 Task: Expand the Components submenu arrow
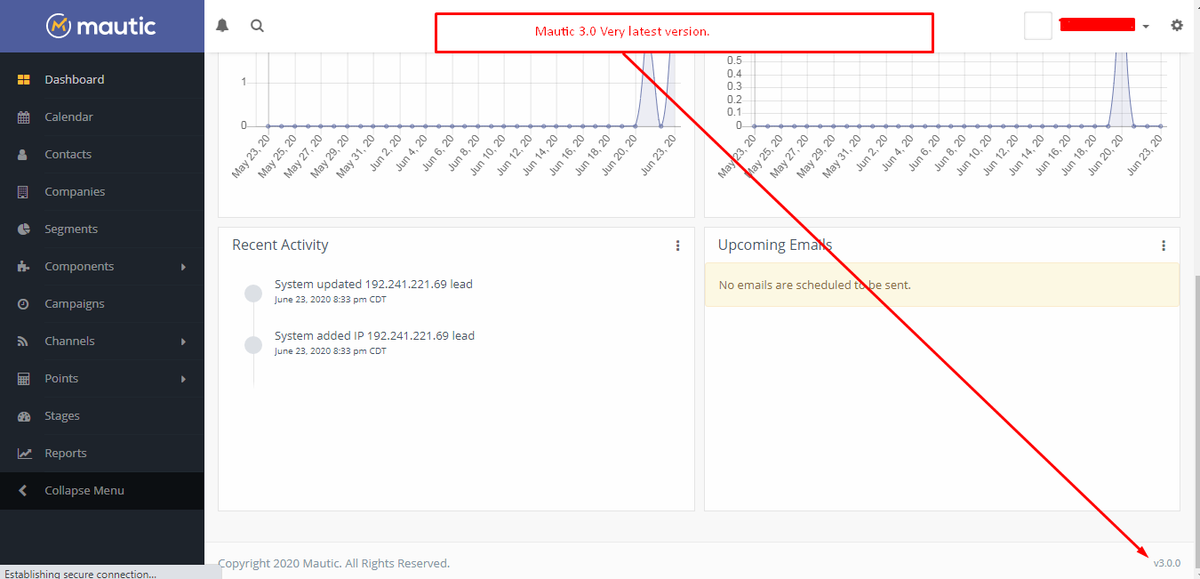pos(183,267)
